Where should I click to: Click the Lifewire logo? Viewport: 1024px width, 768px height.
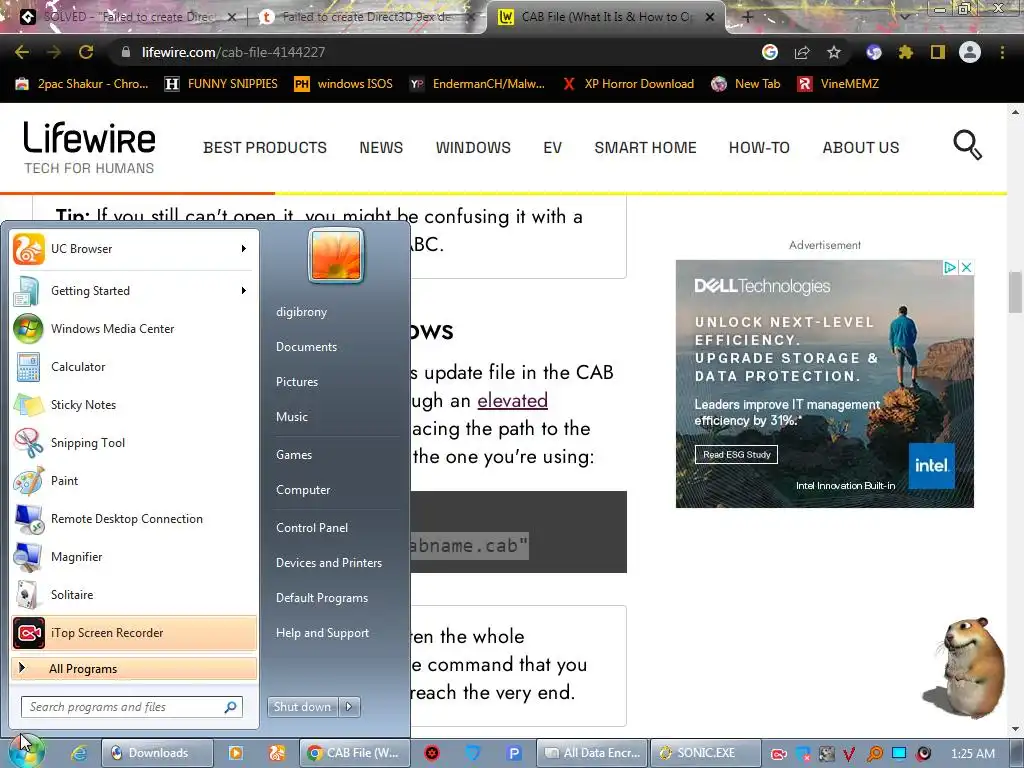89,148
